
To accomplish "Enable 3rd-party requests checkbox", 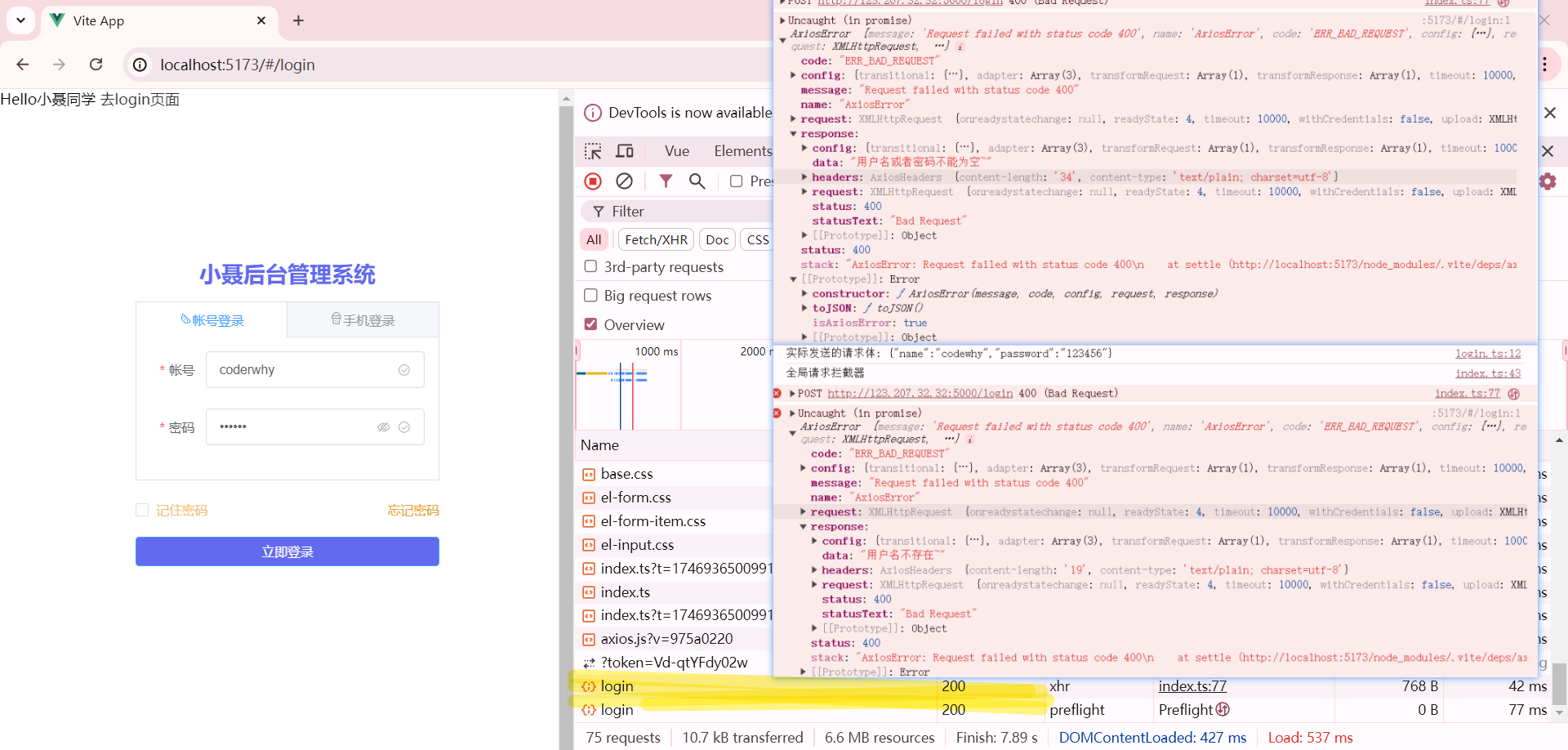I will 590,266.
